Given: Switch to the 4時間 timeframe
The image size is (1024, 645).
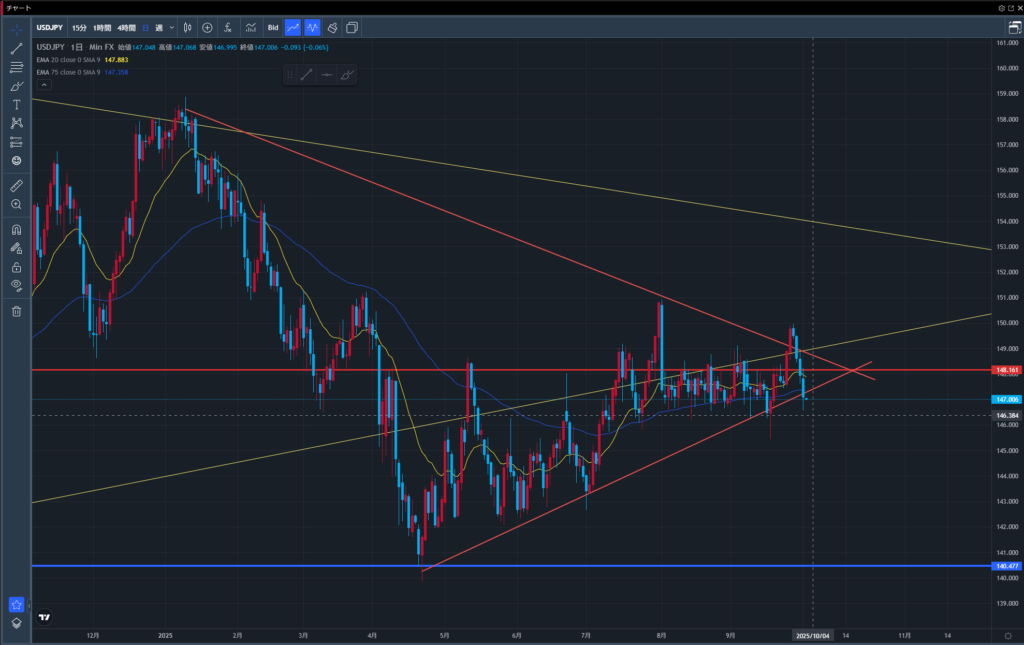Looking at the screenshot, I should point(127,28).
